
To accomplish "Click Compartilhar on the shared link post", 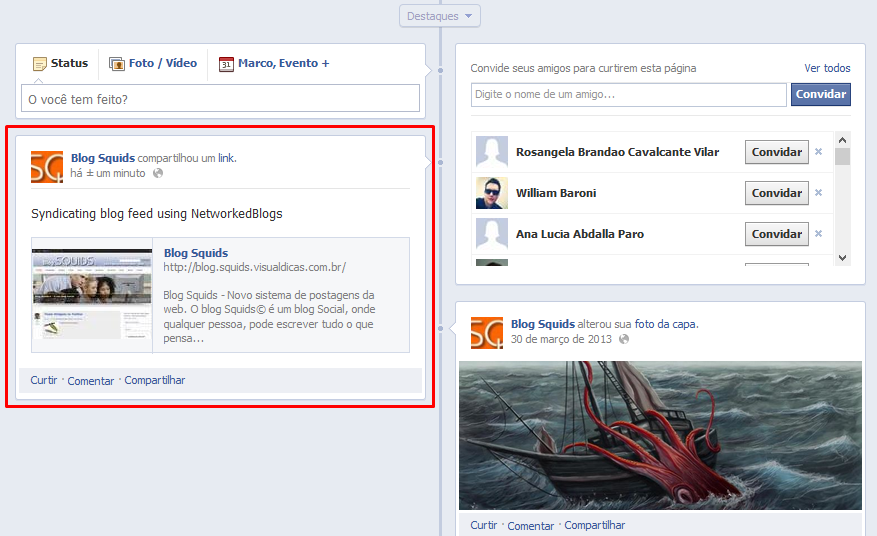I will [x=154, y=380].
